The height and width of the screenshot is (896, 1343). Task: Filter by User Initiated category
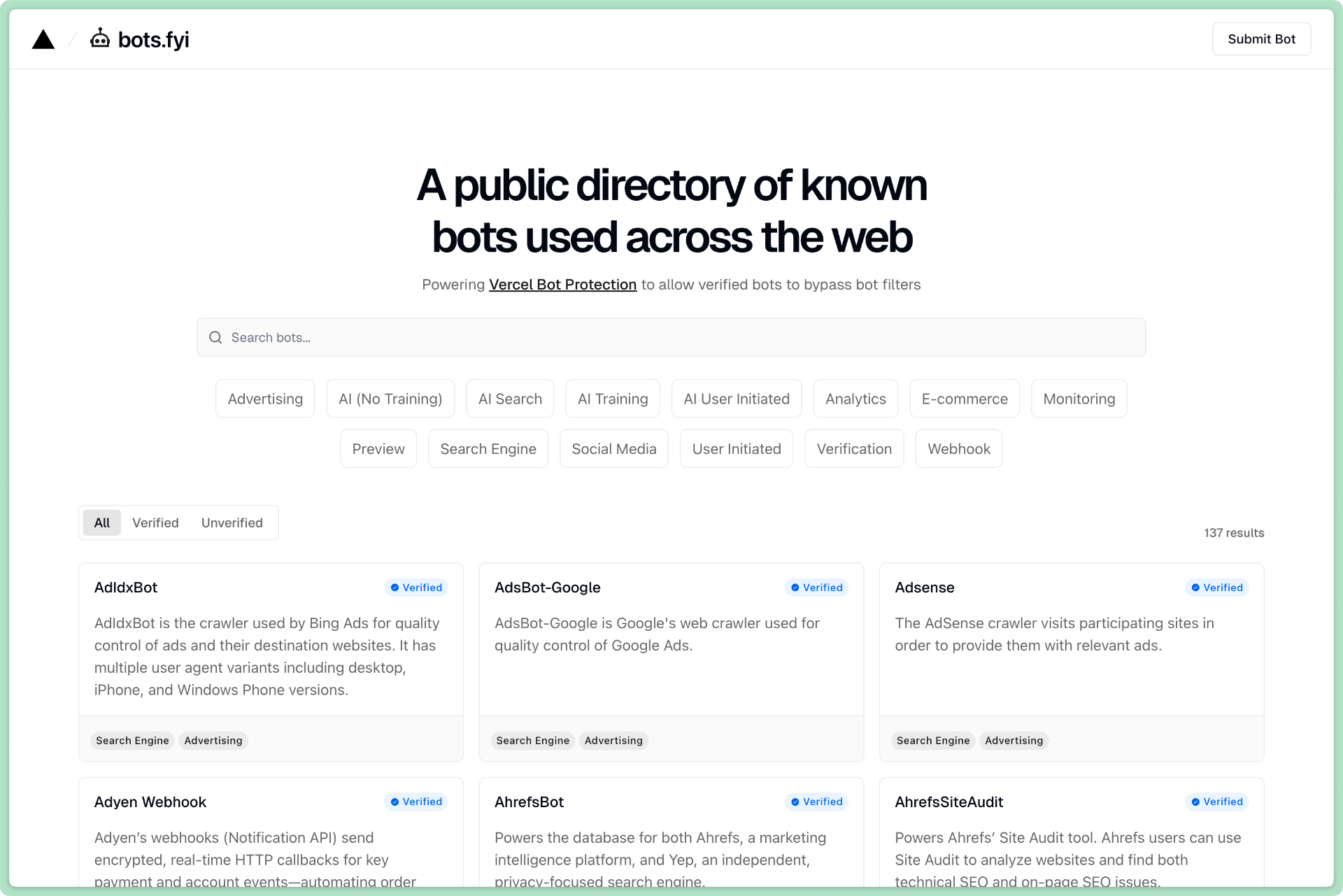click(x=737, y=449)
